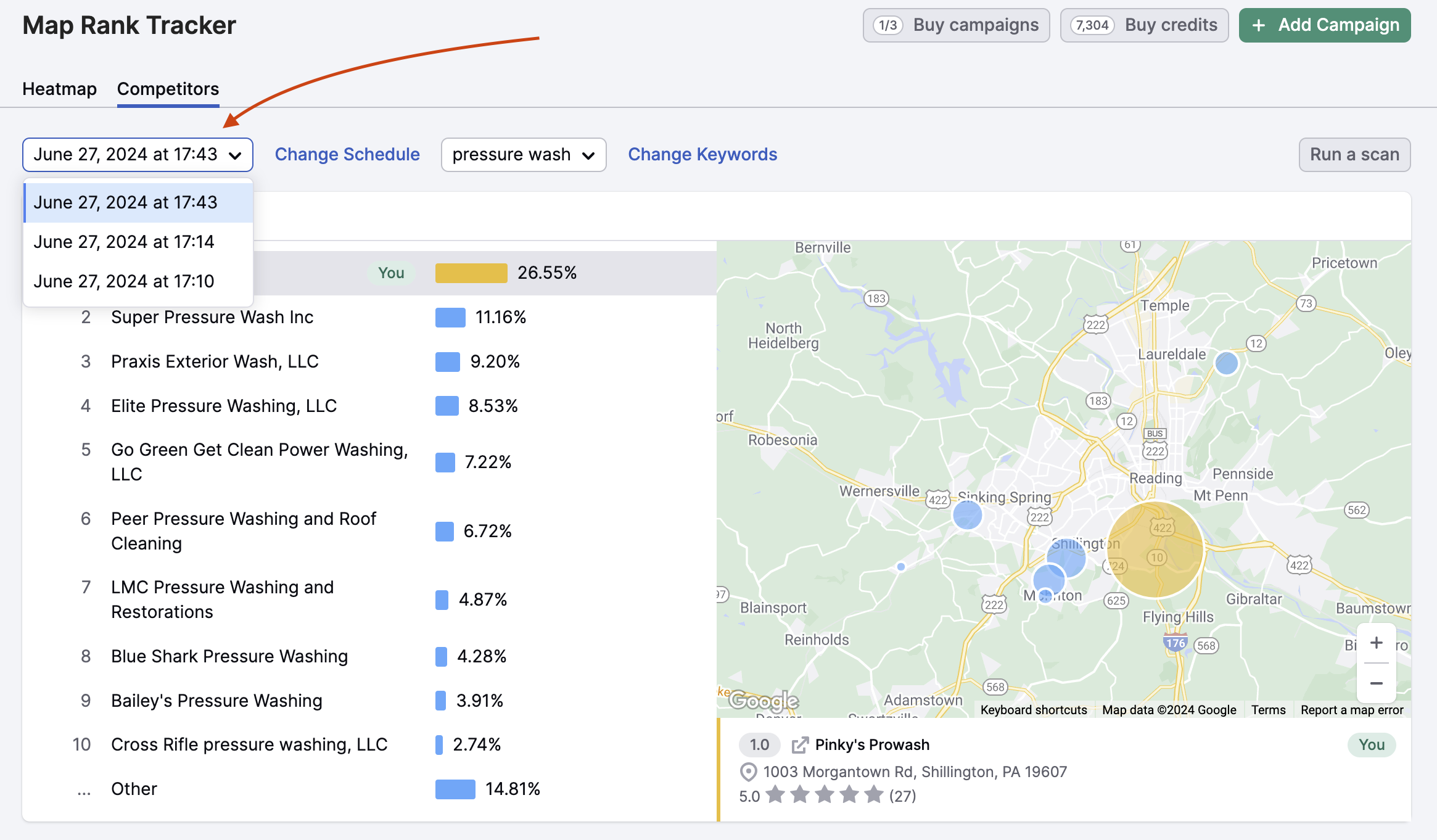Select Elite Pressure Washing, LLC row

[x=370, y=406]
